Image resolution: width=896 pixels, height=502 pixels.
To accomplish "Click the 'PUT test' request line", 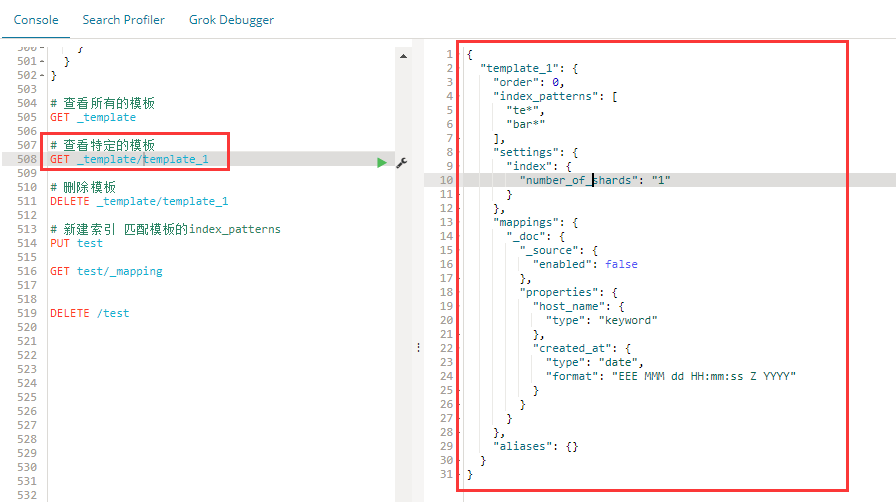I will (77, 243).
